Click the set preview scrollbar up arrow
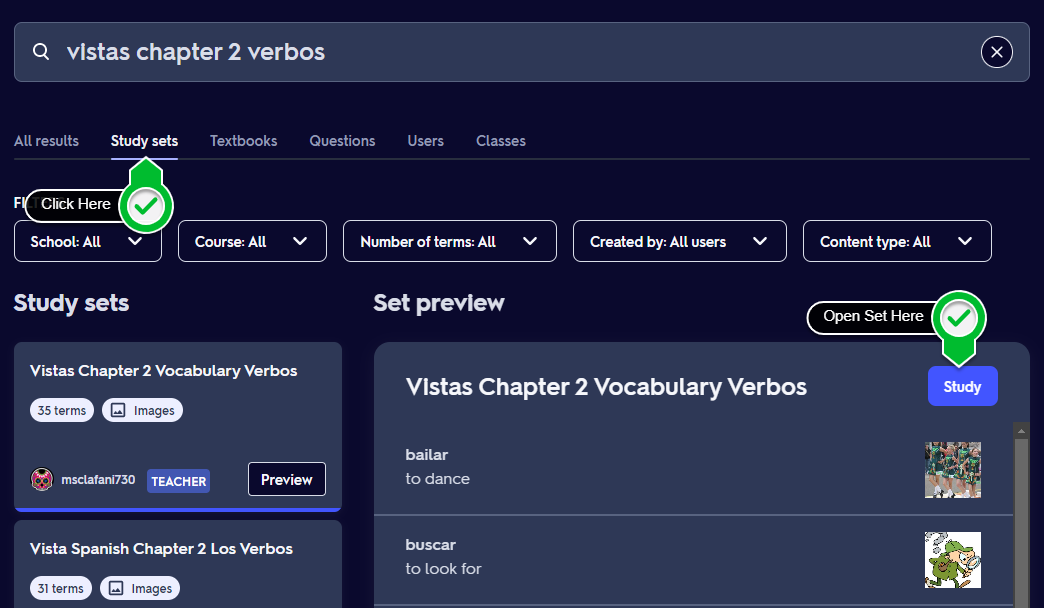The width and height of the screenshot is (1044, 608). click(x=1020, y=431)
